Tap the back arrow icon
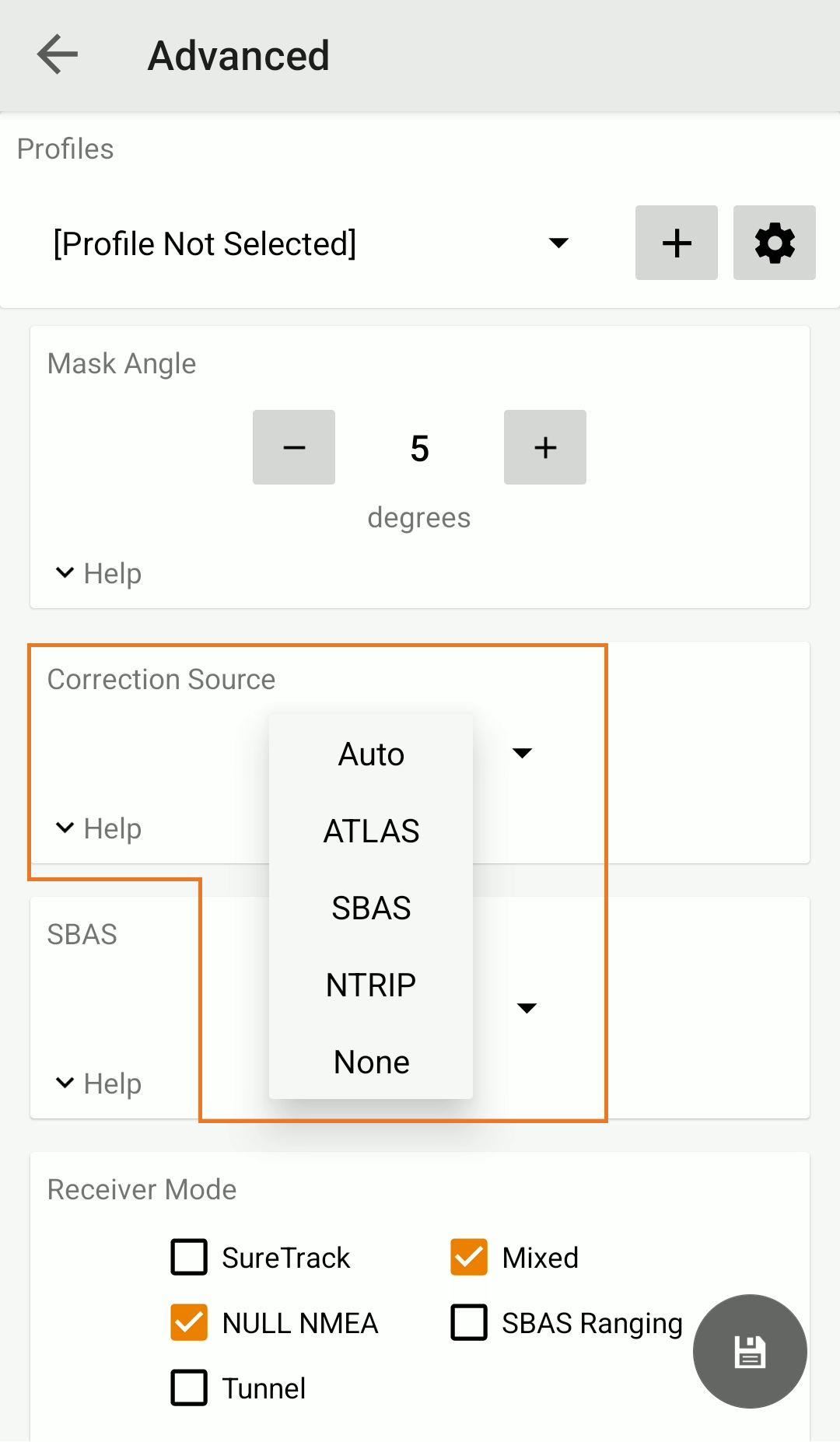This screenshot has width=840, height=1442. click(x=58, y=55)
